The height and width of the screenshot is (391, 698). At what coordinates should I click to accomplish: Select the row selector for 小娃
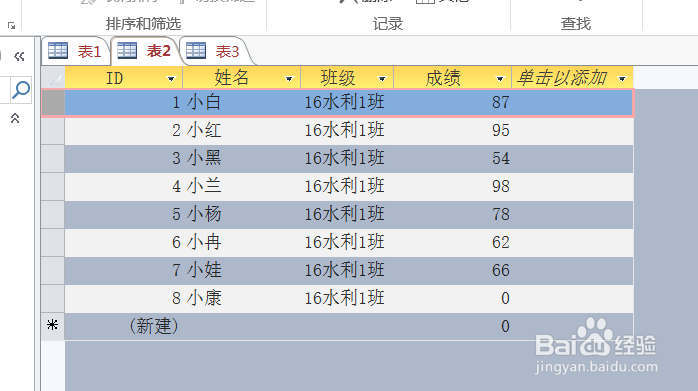[53, 271]
